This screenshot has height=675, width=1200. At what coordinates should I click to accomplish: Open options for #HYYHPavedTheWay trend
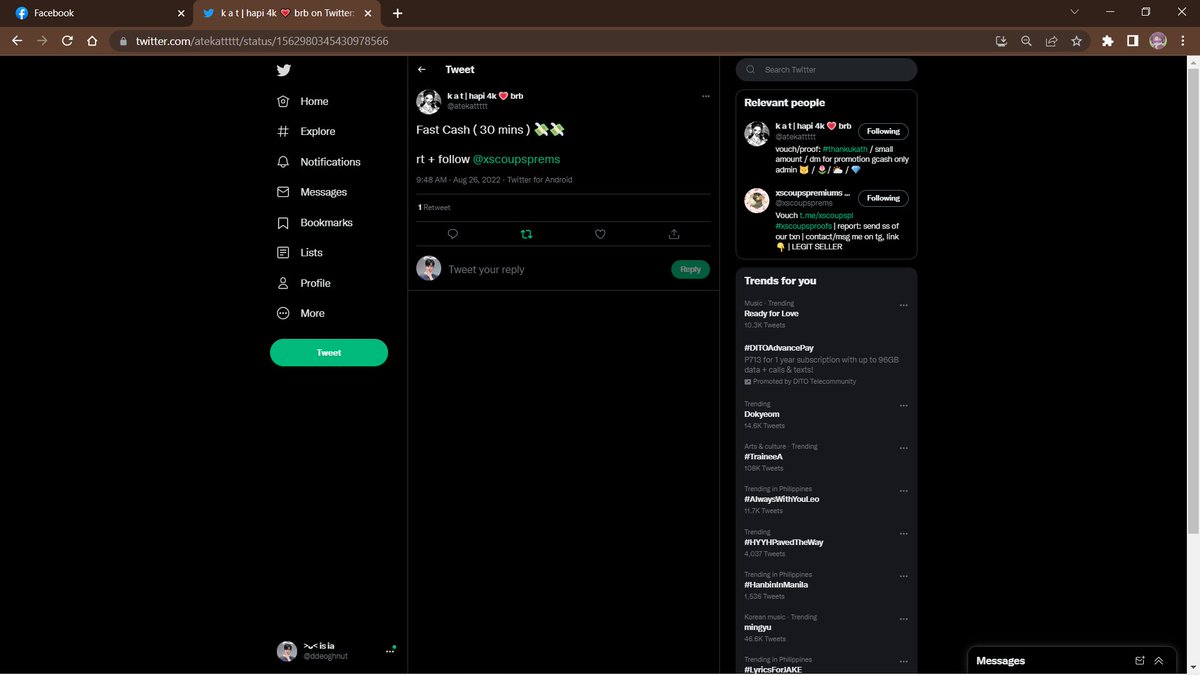pyautogui.click(x=904, y=534)
